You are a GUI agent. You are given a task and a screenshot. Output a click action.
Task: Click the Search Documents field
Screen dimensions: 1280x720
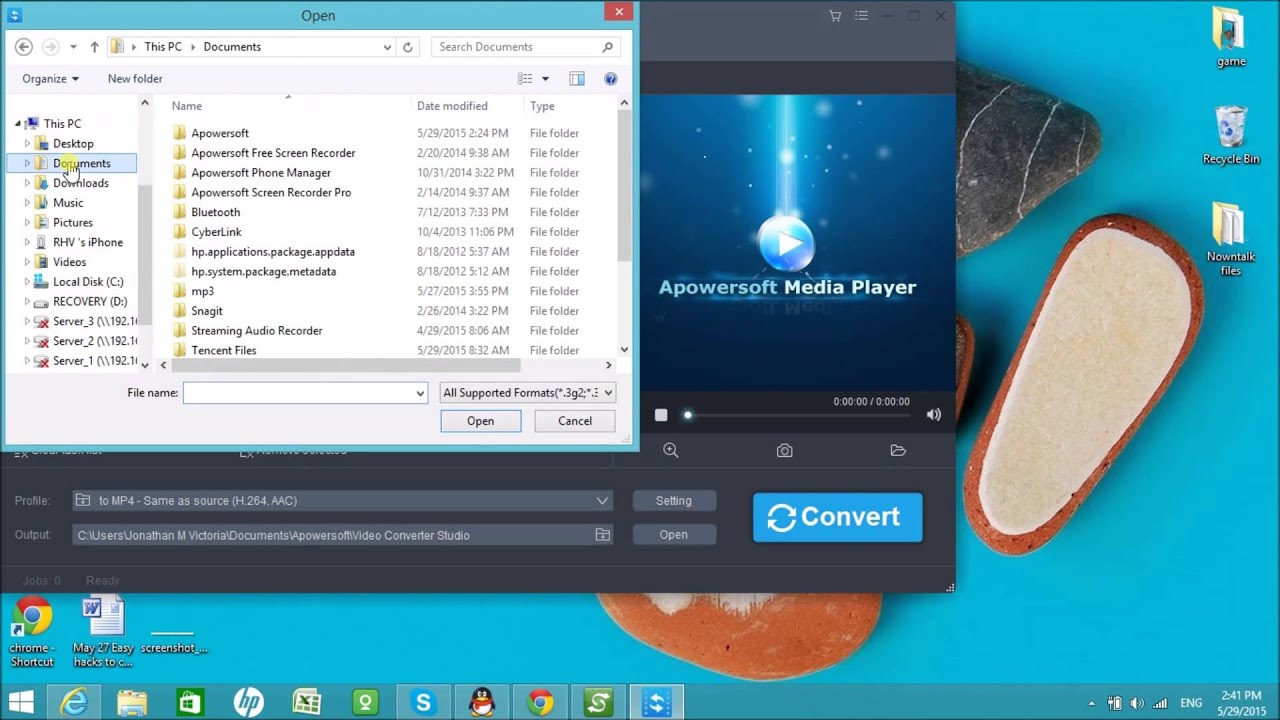coord(527,47)
